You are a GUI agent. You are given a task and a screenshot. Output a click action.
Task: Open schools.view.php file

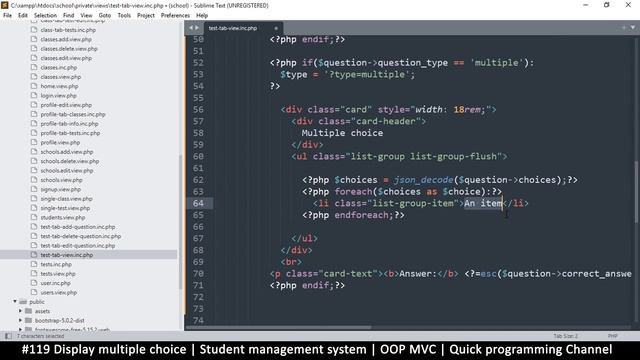61,180
